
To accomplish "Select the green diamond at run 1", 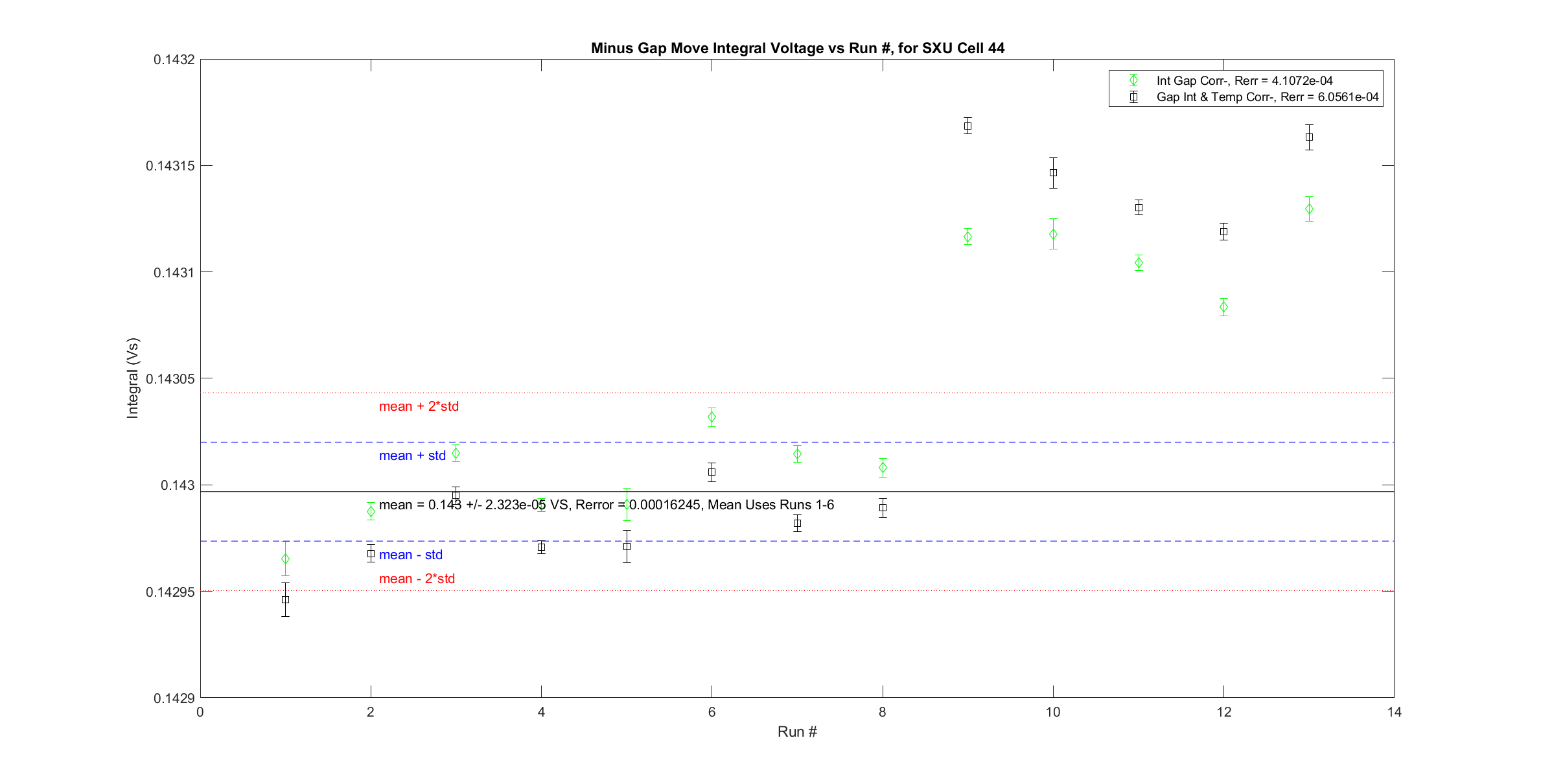I will tap(285, 559).
